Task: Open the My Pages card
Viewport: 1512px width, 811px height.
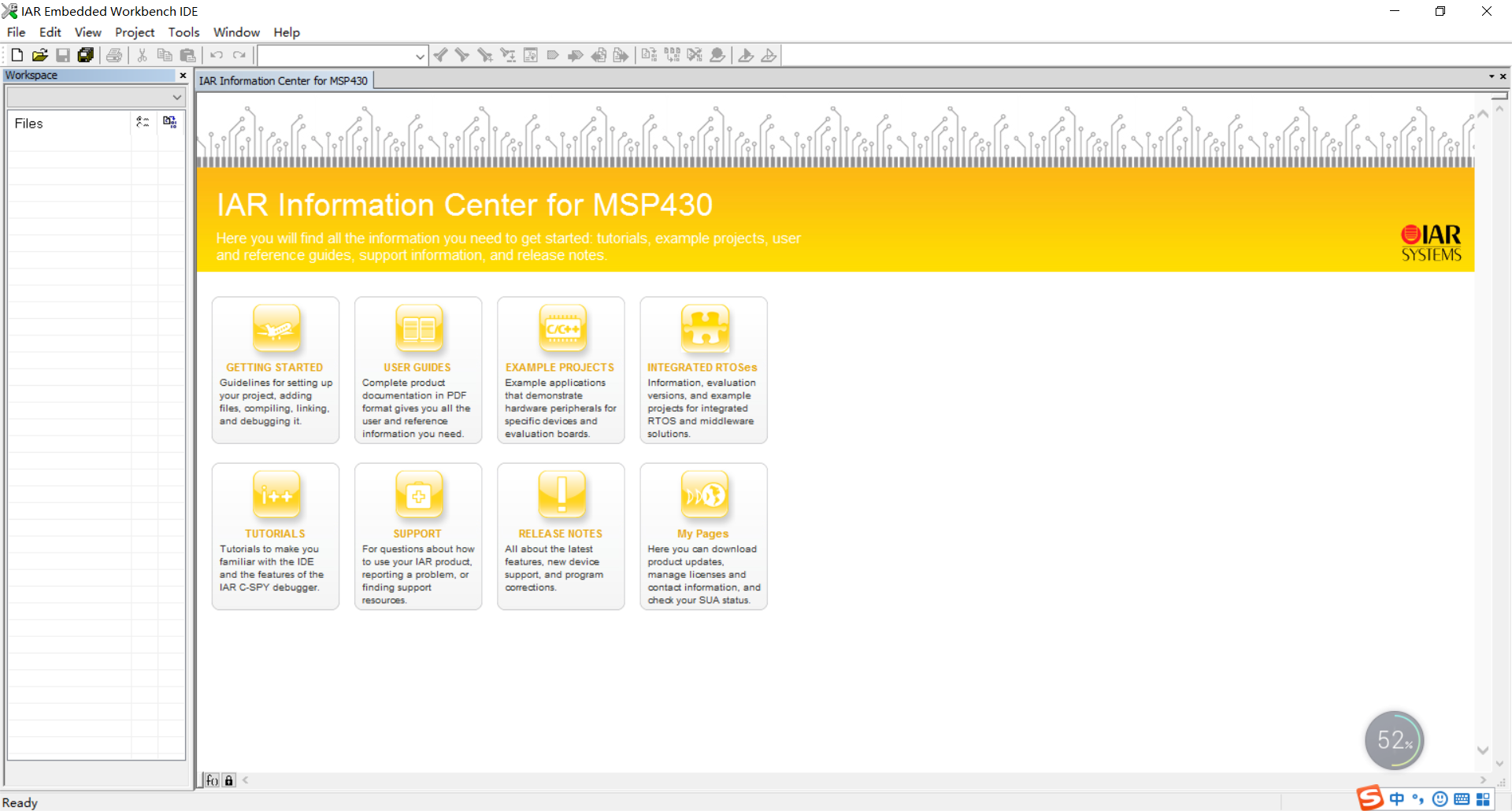Action: click(x=703, y=536)
